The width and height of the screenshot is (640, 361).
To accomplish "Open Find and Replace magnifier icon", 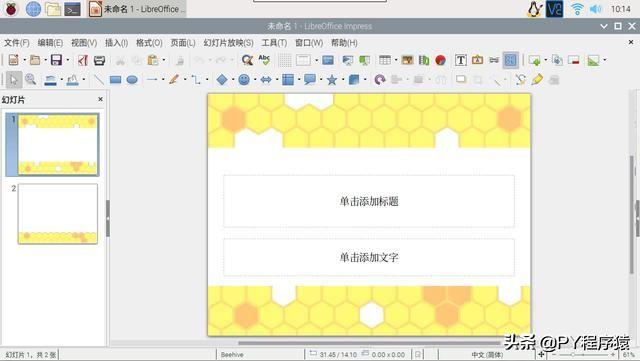I will click(247, 60).
